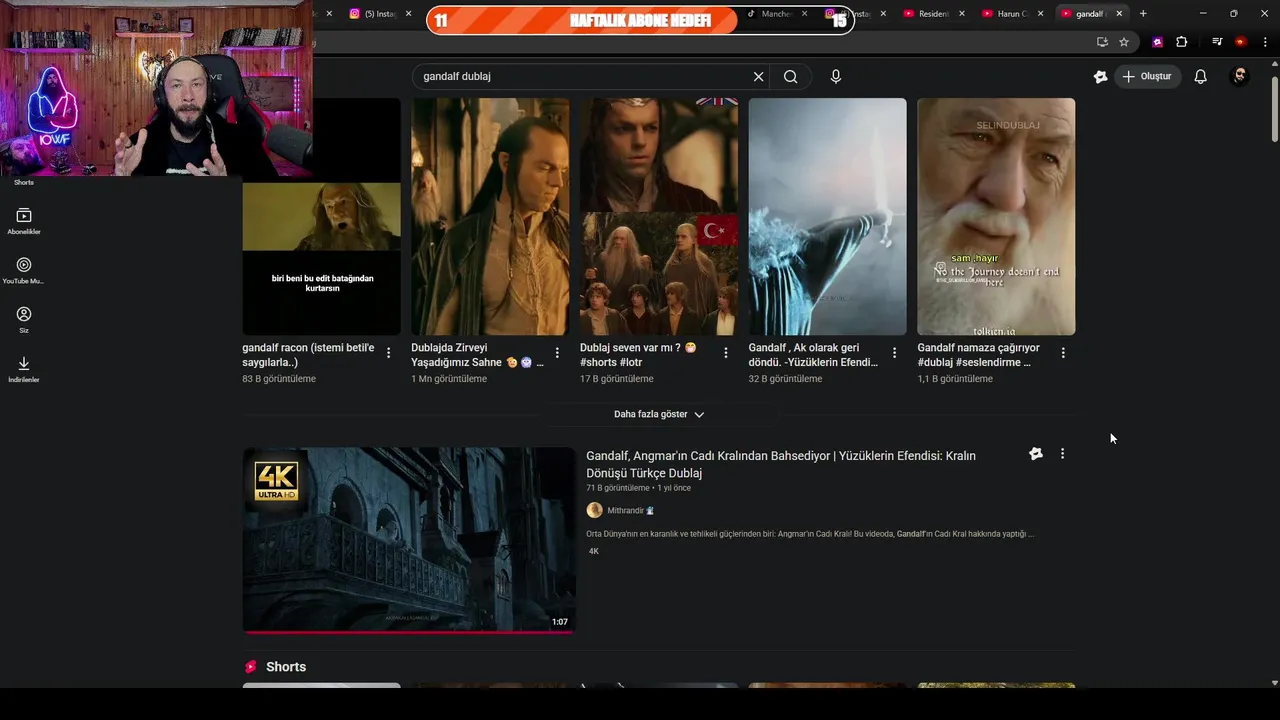Open a new browser tab with plus

tap(1143, 13)
